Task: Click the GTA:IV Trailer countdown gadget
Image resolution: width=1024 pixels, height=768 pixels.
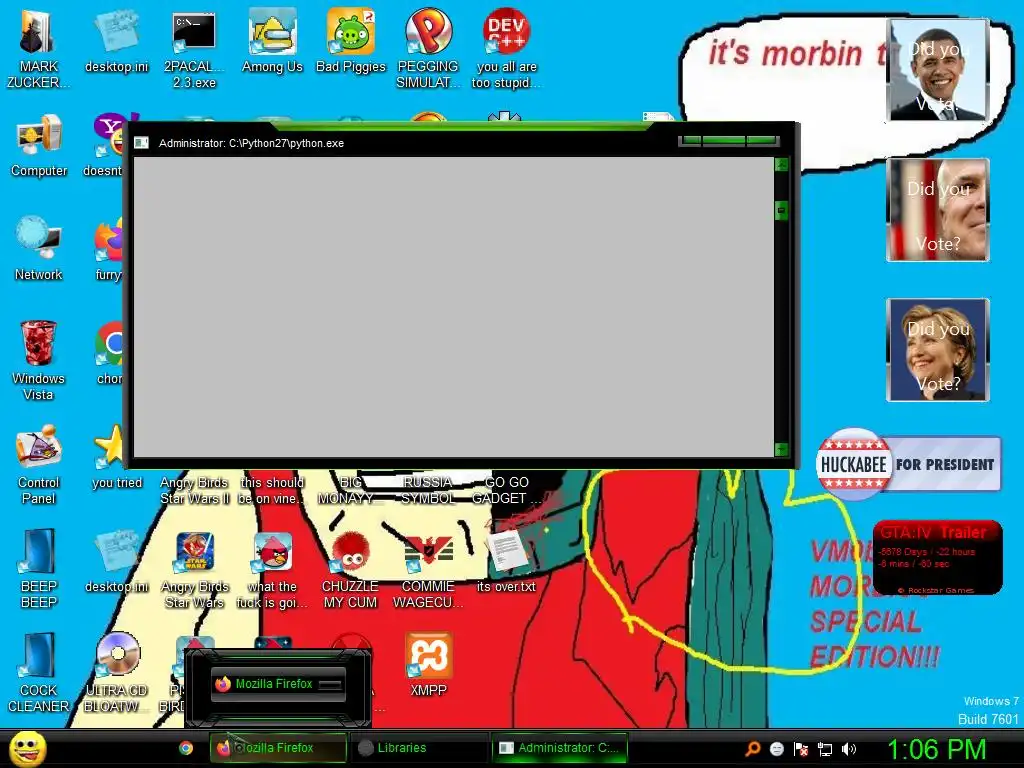Action: [x=938, y=558]
